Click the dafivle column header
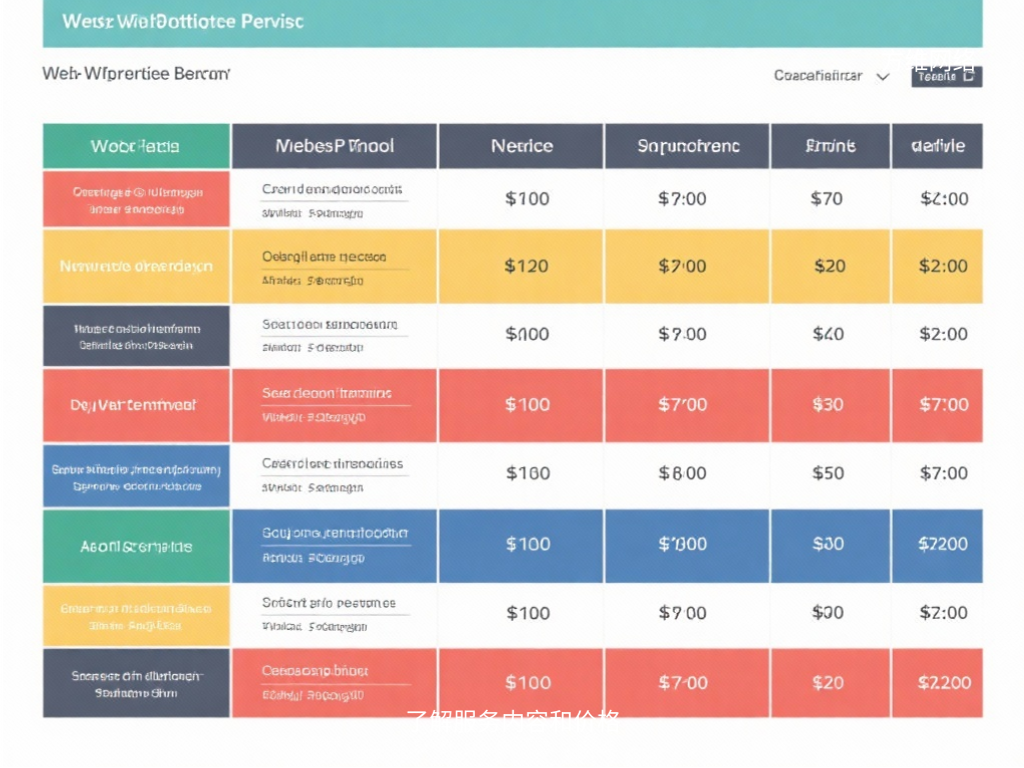Screen dimensions: 1024x768 [937, 146]
